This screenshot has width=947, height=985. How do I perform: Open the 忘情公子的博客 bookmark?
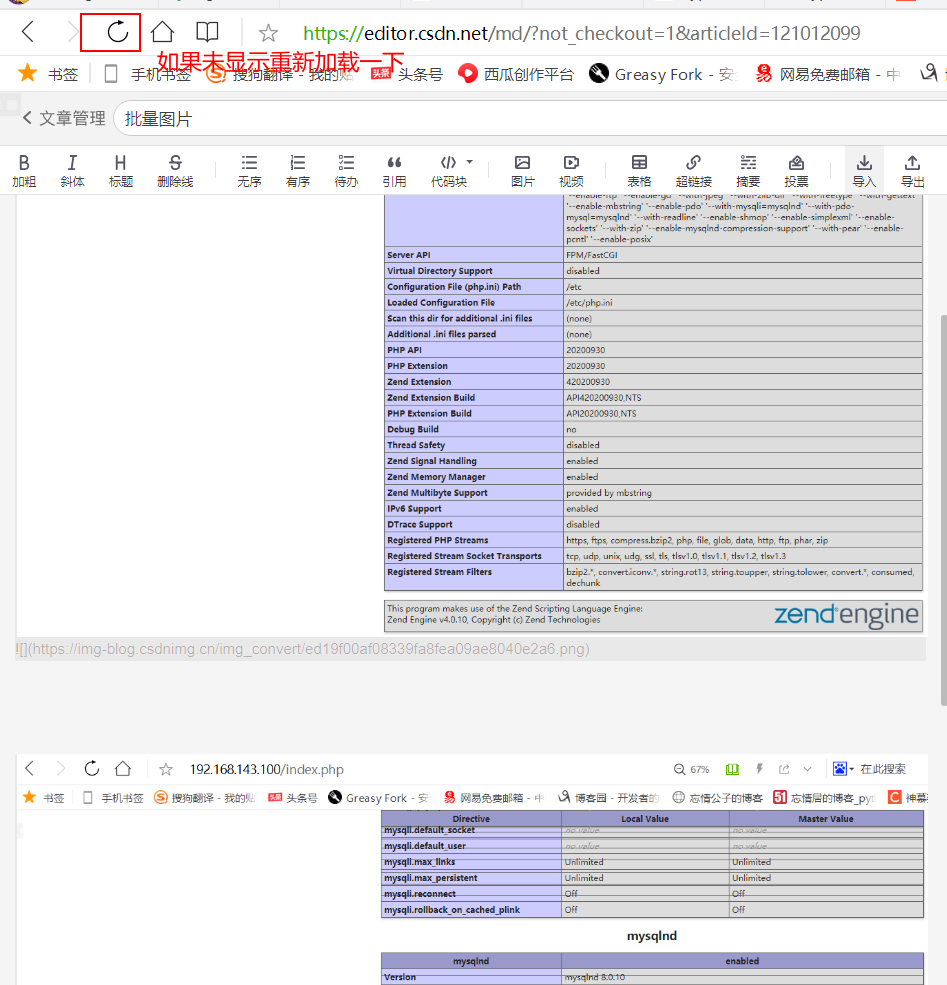coord(717,798)
